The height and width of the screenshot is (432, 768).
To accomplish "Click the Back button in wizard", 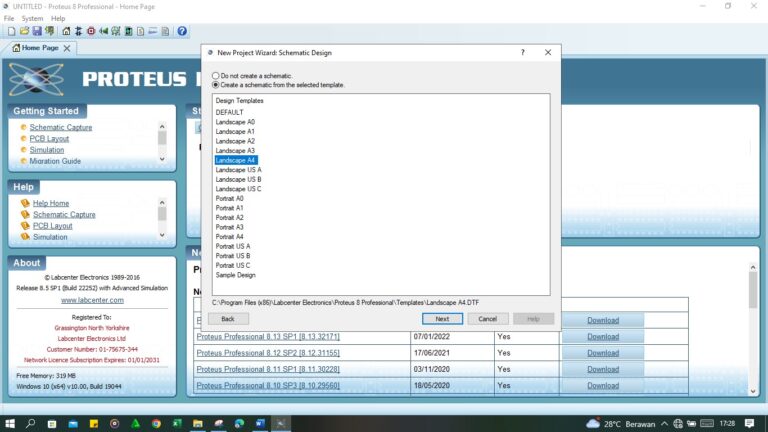I will (x=228, y=319).
